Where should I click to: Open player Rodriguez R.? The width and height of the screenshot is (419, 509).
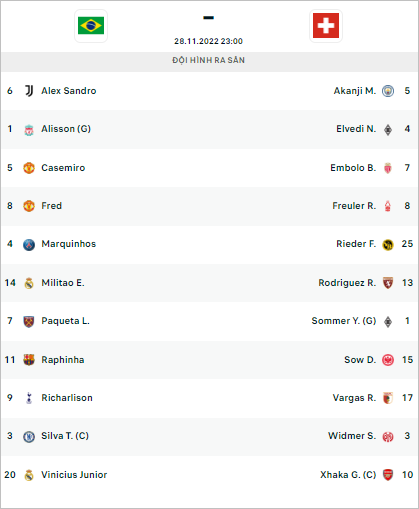point(347,283)
